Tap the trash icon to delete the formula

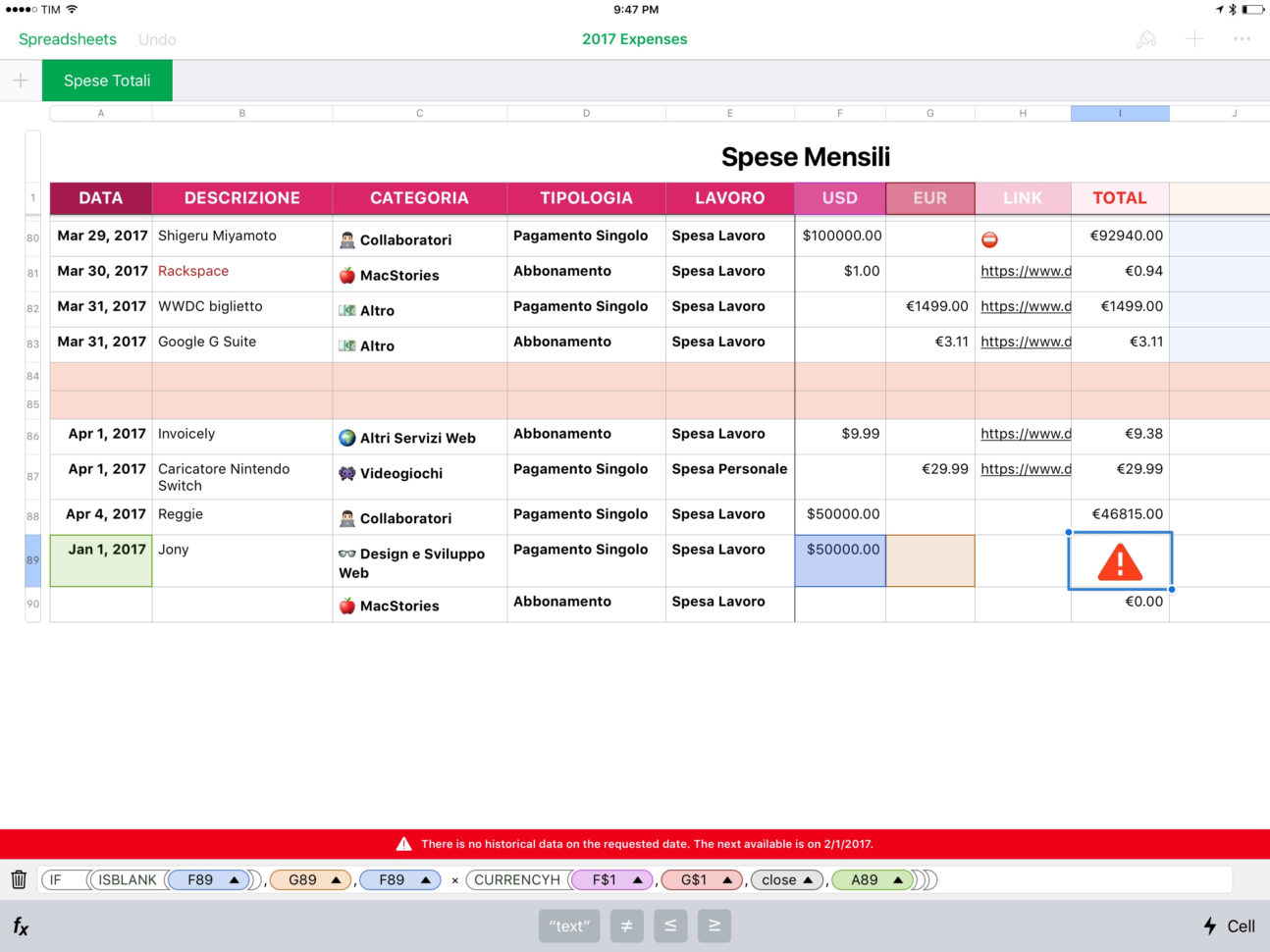click(19, 879)
